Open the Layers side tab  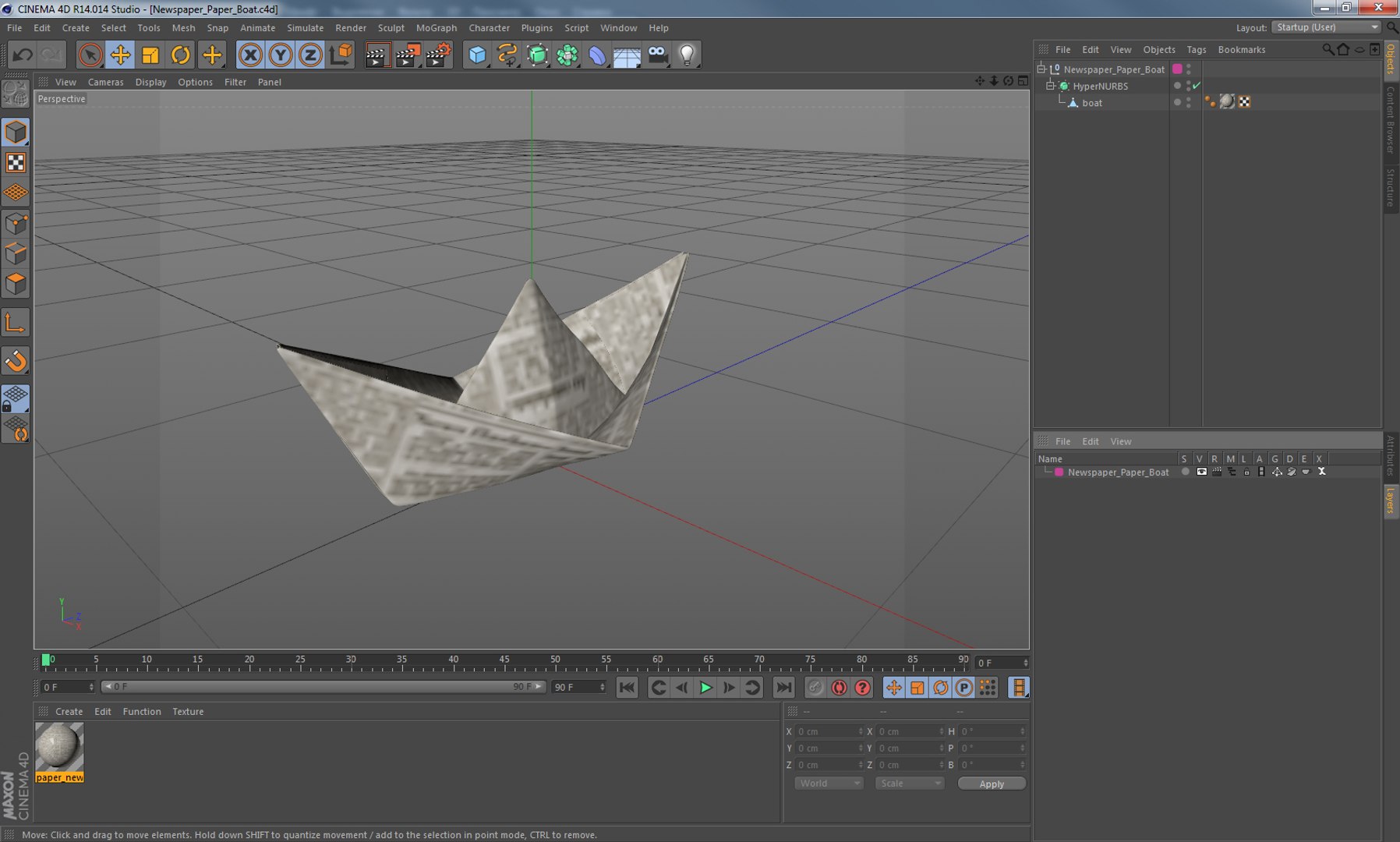point(1391,500)
